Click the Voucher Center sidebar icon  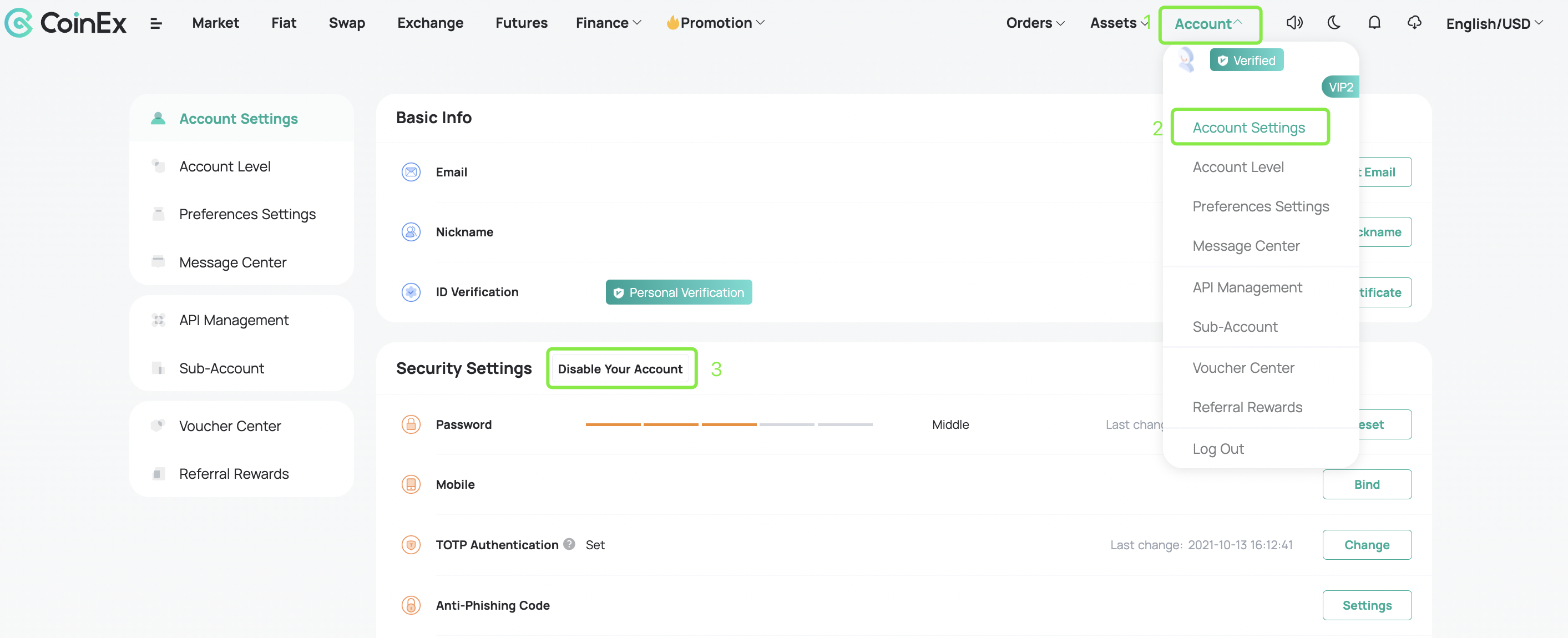tap(158, 426)
